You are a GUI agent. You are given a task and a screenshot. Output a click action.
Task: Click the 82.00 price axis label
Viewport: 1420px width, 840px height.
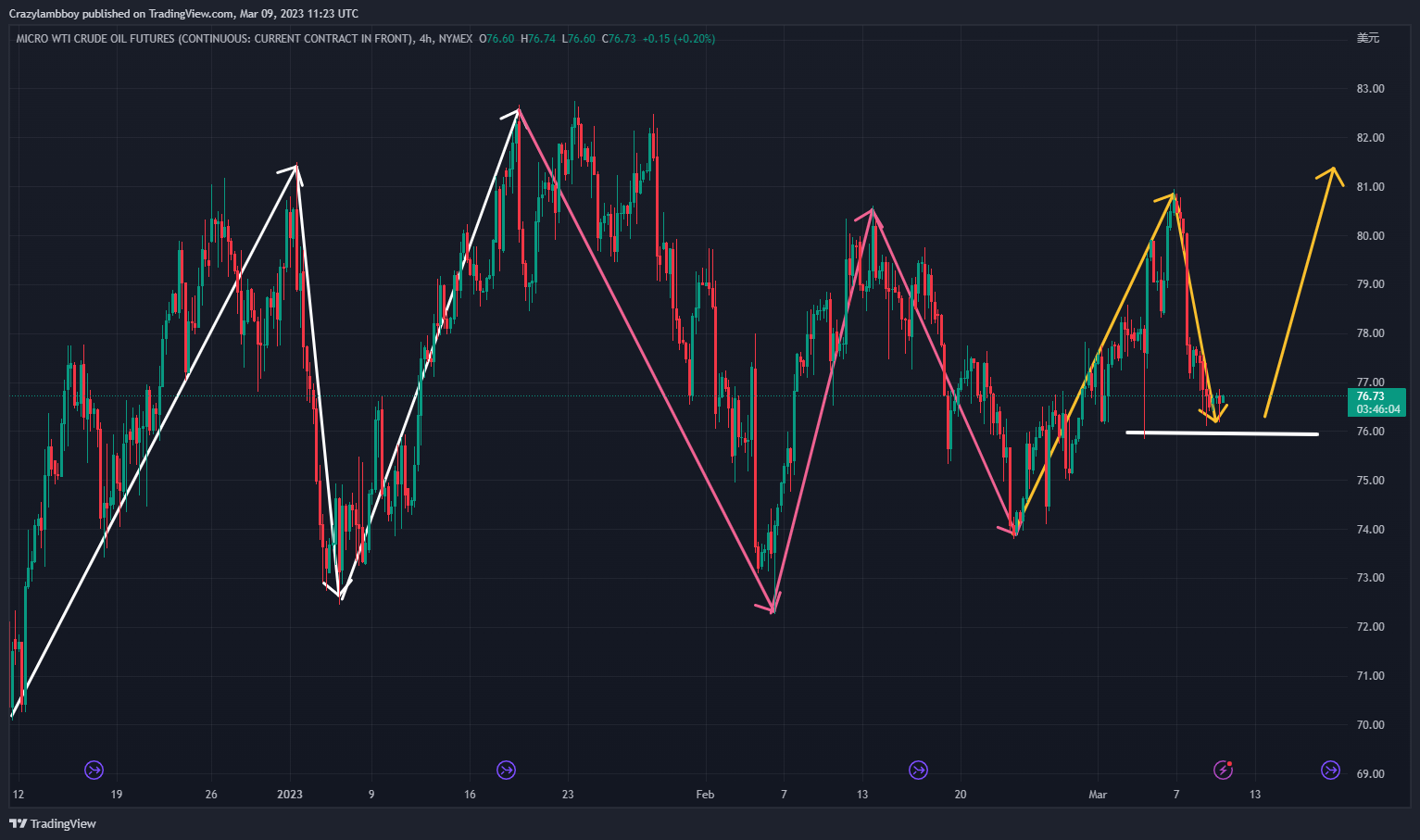(x=1370, y=138)
